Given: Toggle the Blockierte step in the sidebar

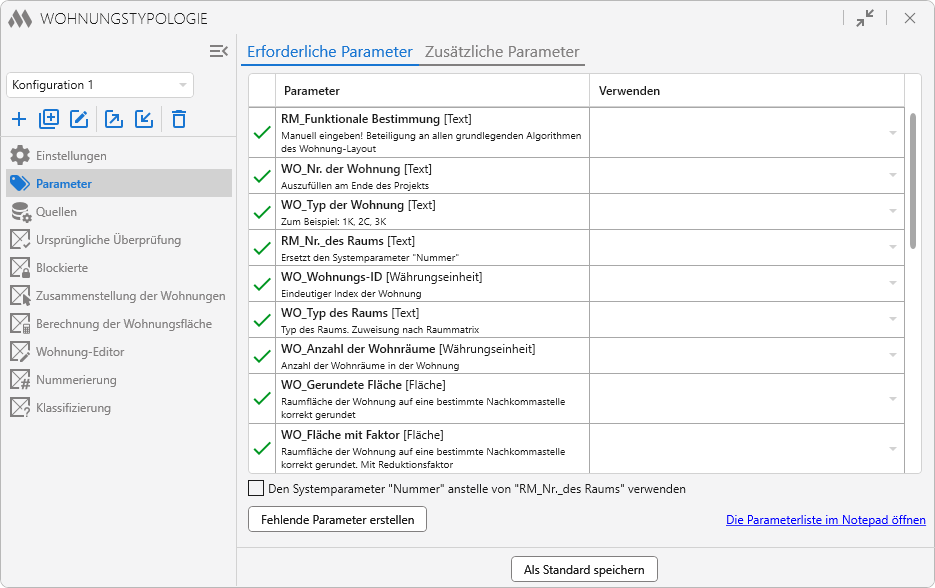Looking at the screenshot, I should 20,268.
